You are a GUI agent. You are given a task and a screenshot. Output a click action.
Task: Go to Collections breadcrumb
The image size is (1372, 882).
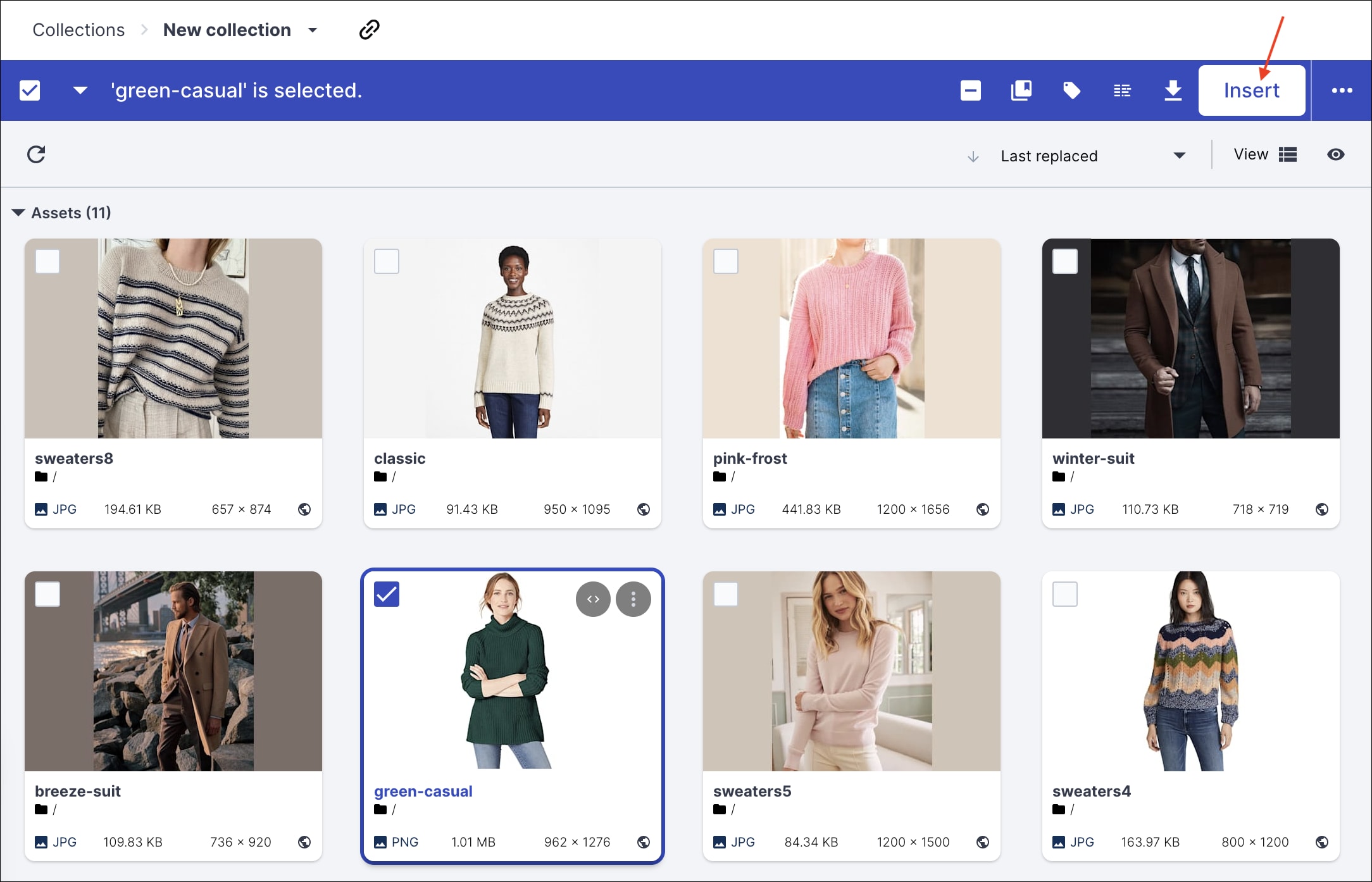click(x=78, y=30)
